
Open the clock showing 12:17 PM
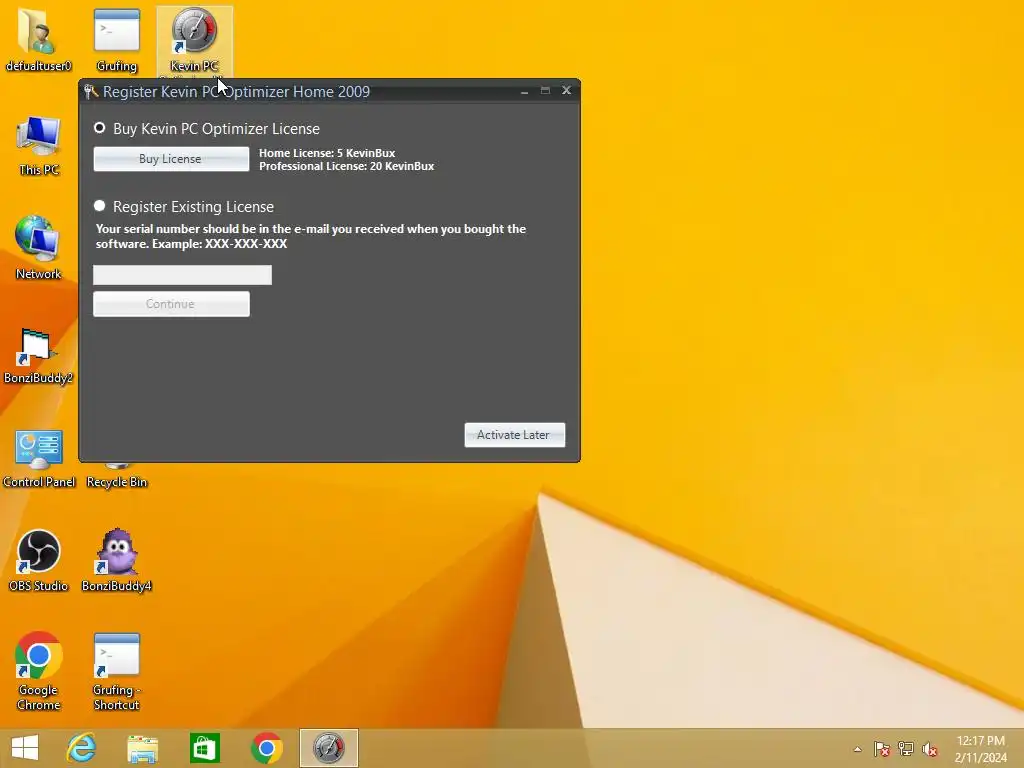click(x=980, y=749)
